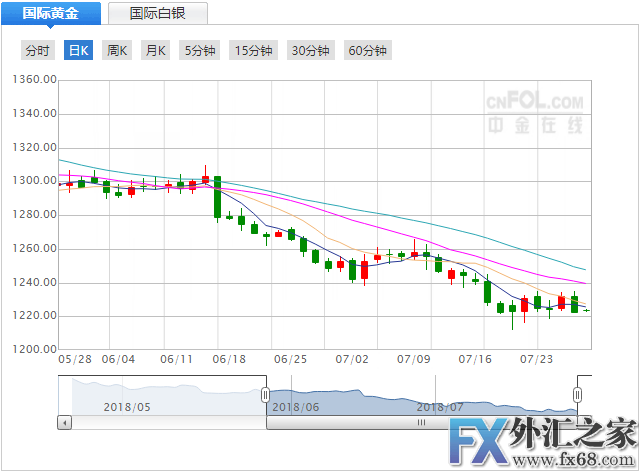Click the 2018/05 region in navigator
Image resolution: width=639 pixels, height=471 pixels.
point(127,407)
